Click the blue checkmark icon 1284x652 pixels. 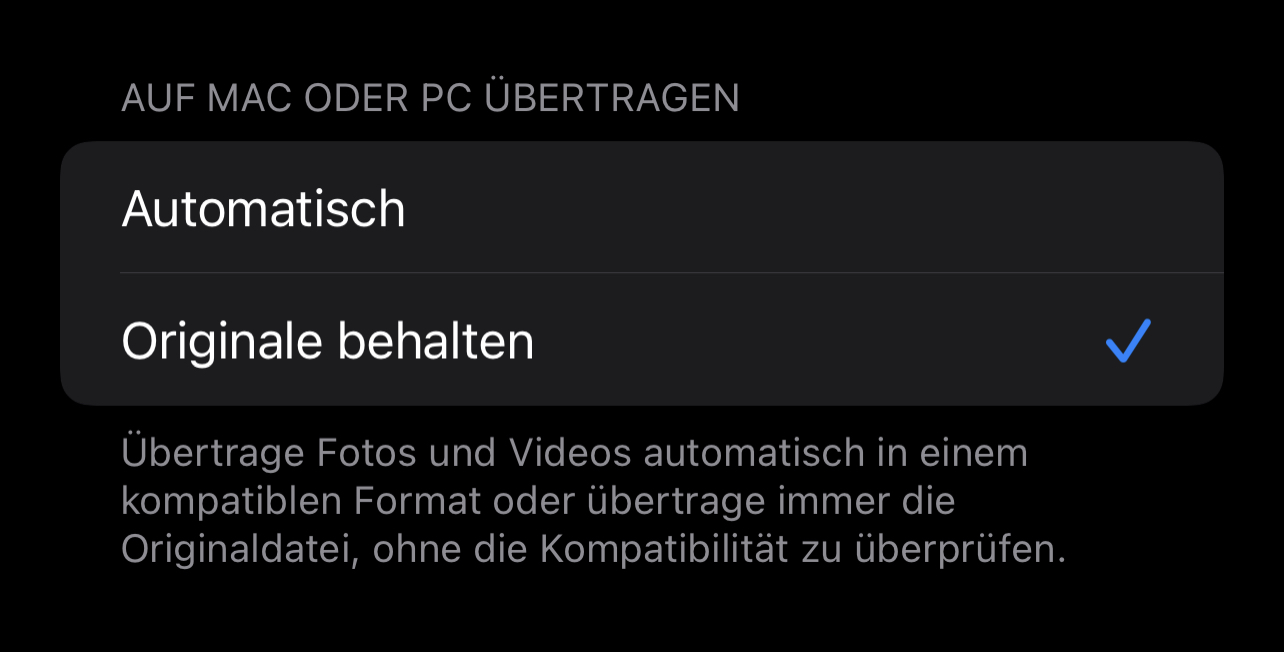[1128, 340]
